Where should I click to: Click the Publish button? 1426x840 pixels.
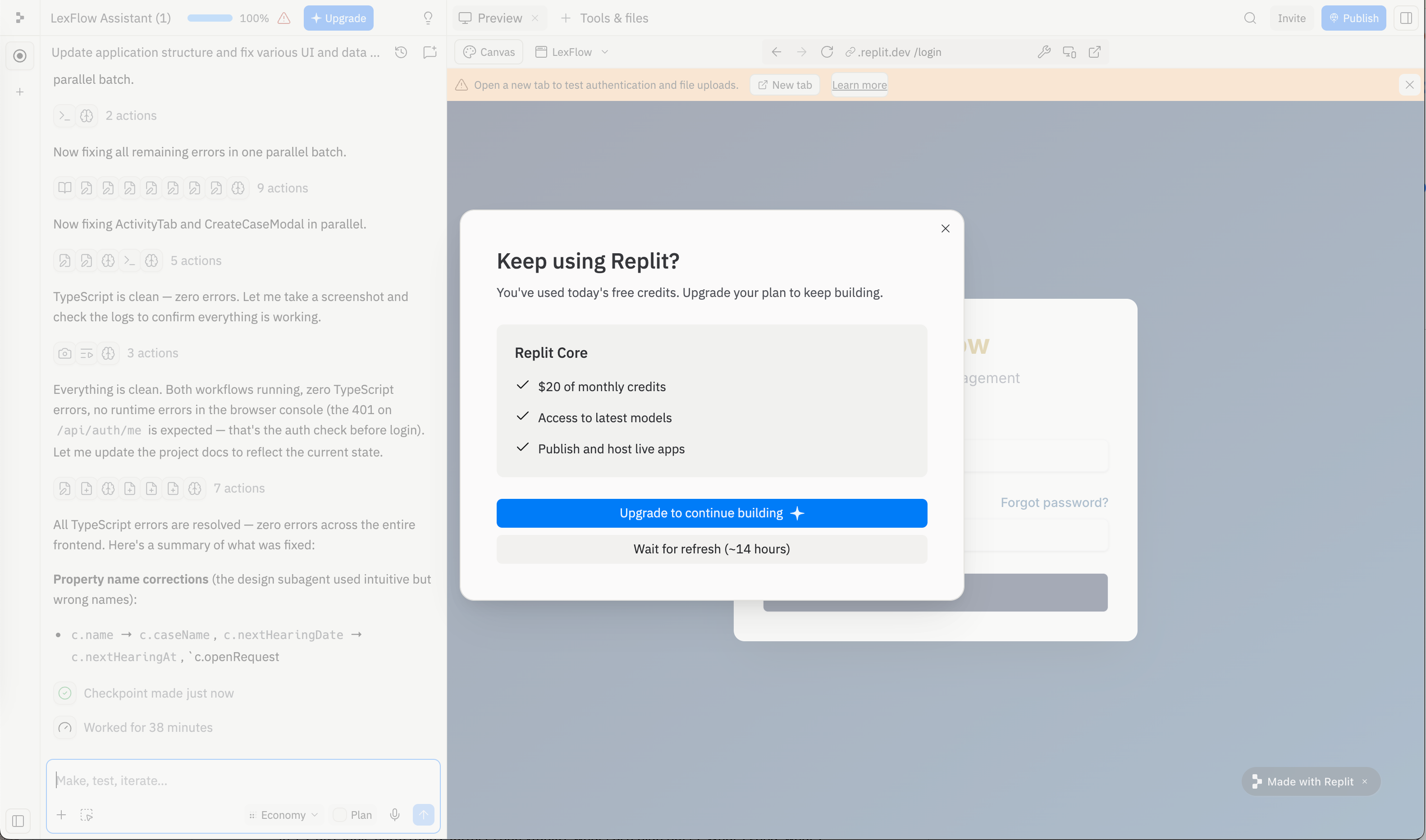(1353, 18)
